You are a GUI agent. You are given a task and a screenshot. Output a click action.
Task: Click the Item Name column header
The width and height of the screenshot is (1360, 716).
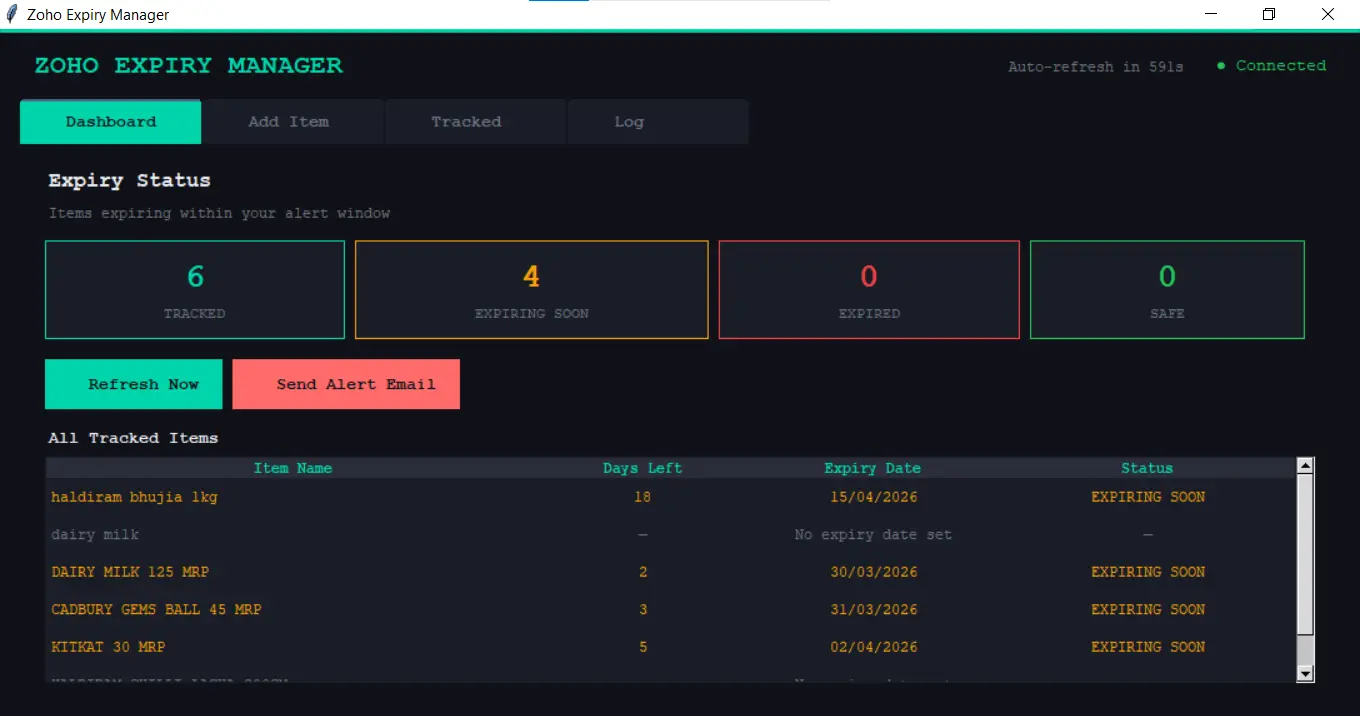293,467
